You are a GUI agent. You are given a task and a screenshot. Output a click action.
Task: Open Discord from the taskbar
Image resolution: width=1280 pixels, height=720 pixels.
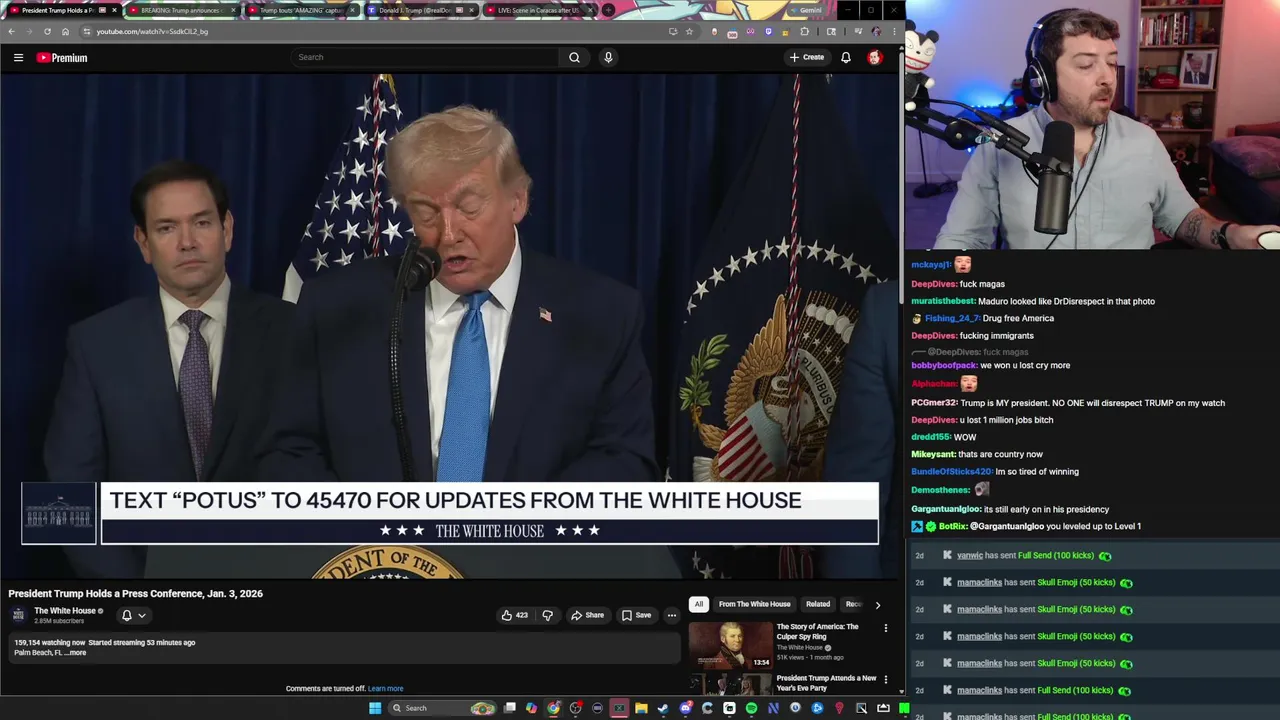[x=685, y=708]
